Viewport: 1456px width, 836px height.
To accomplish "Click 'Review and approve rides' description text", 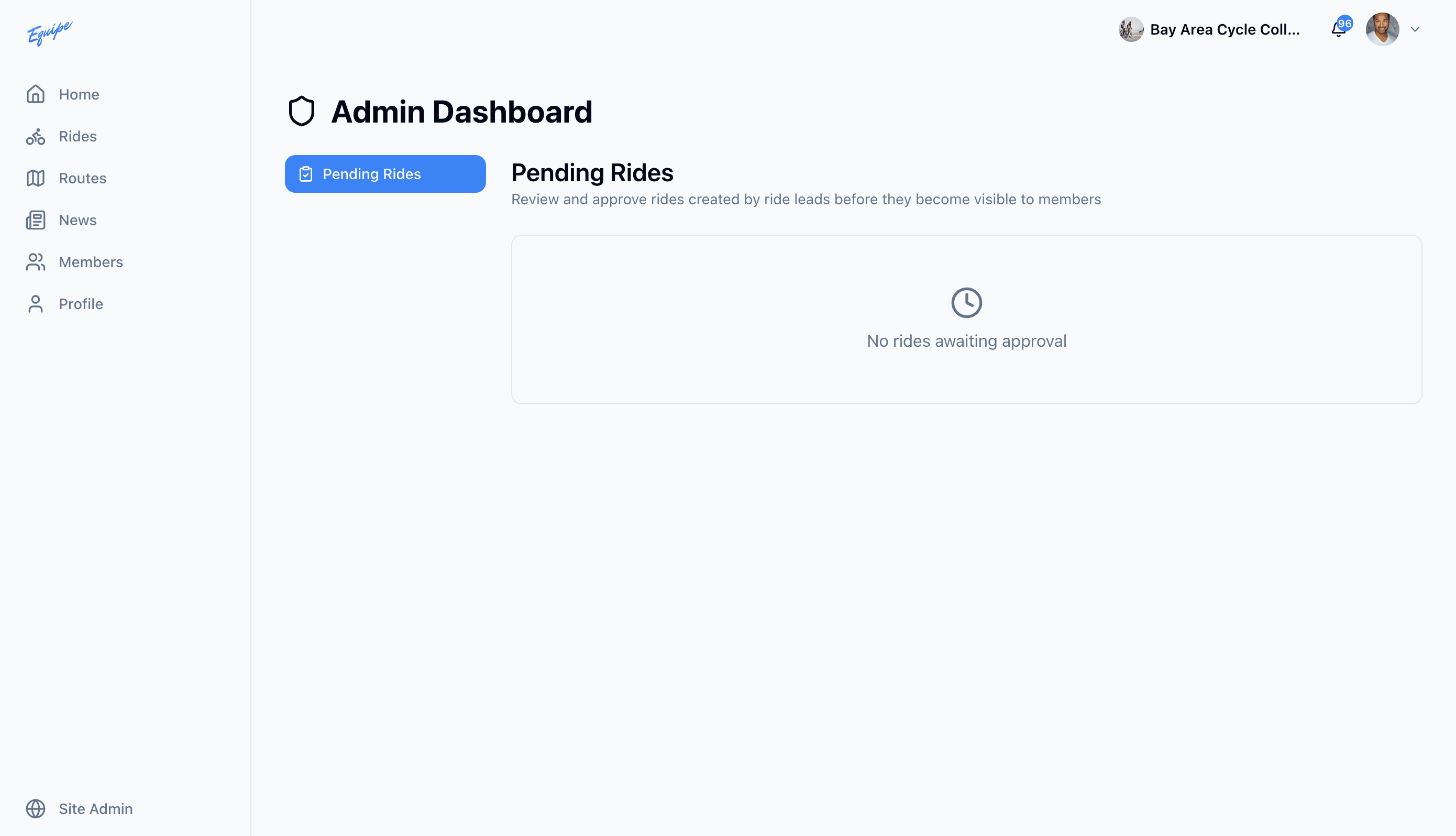I will coord(806,199).
